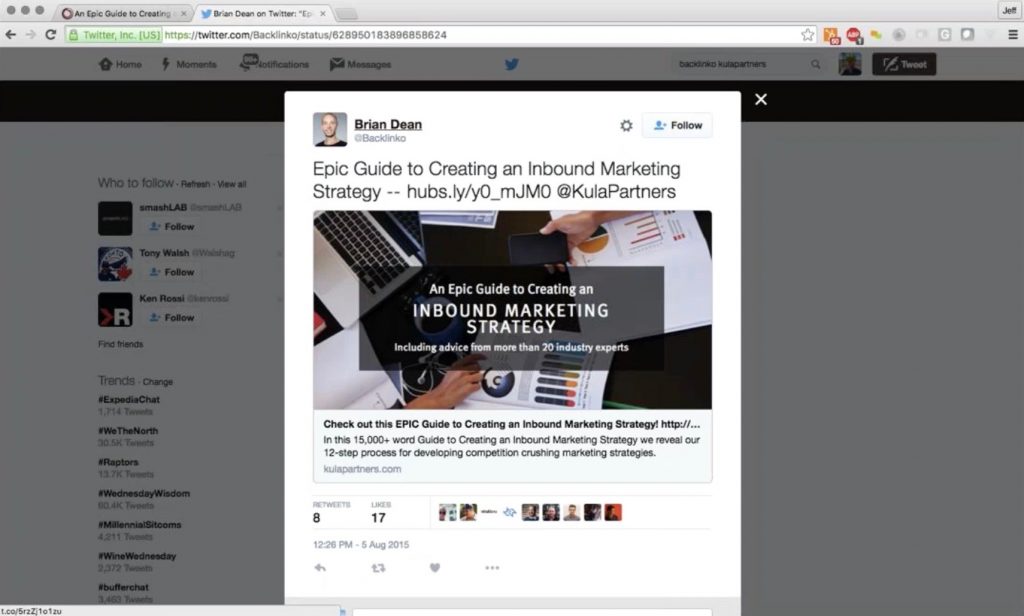Open the Chrome hamburger menu

[1013, 35]
